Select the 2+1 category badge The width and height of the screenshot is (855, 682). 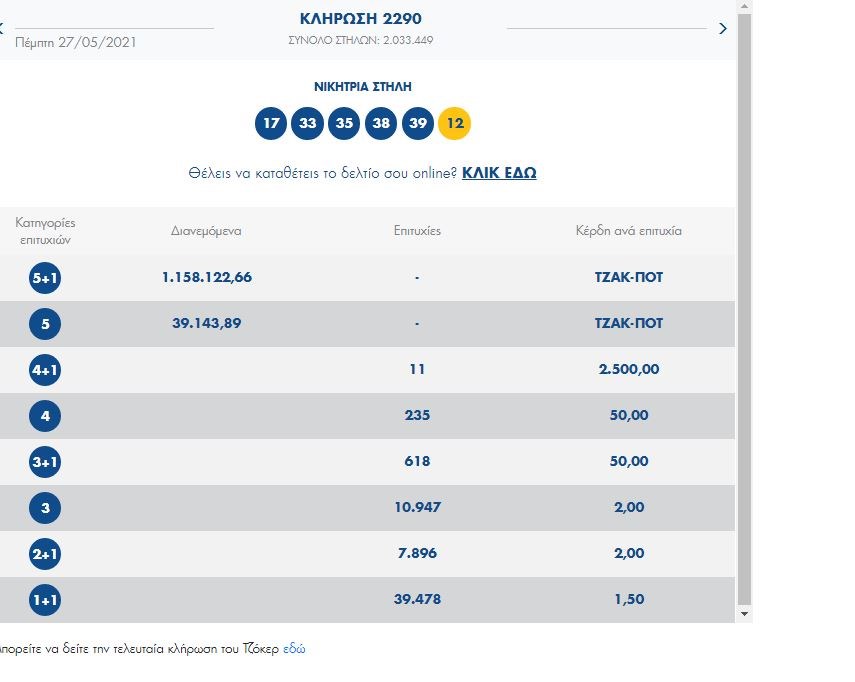[x=45, y=553]
